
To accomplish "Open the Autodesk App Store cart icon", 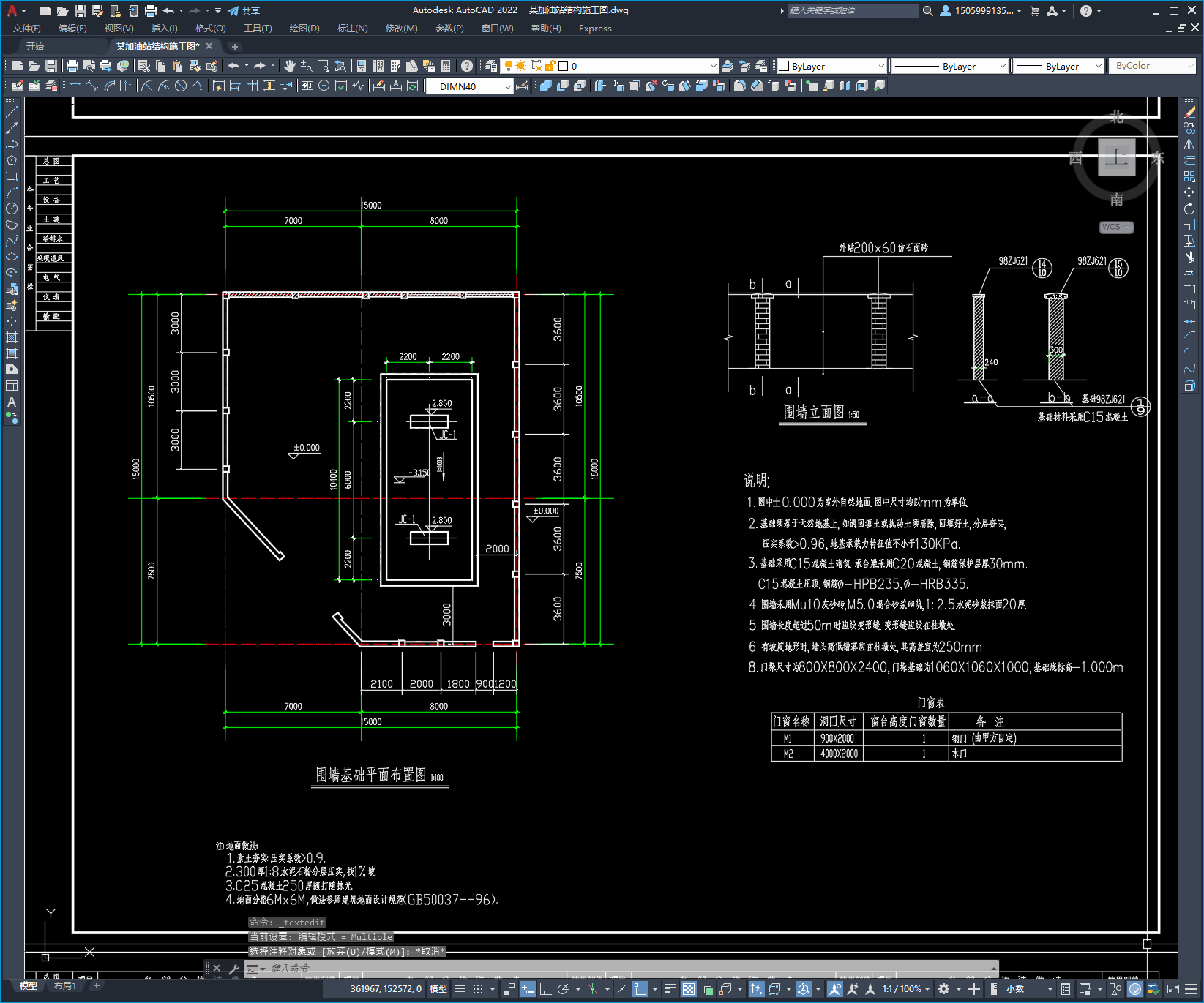I will [x=1035, y=10].
